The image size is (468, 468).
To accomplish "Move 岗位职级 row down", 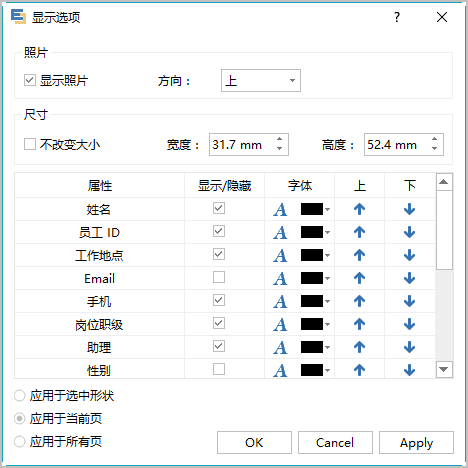I will [x=409, y=324].
